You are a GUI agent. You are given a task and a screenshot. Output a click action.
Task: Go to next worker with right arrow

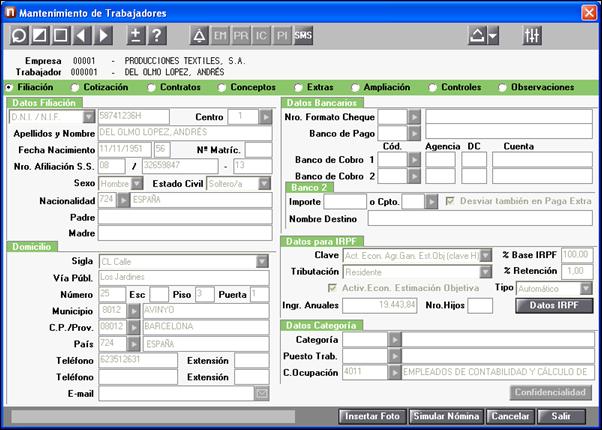pyautogui.click(x=103, y=36)
